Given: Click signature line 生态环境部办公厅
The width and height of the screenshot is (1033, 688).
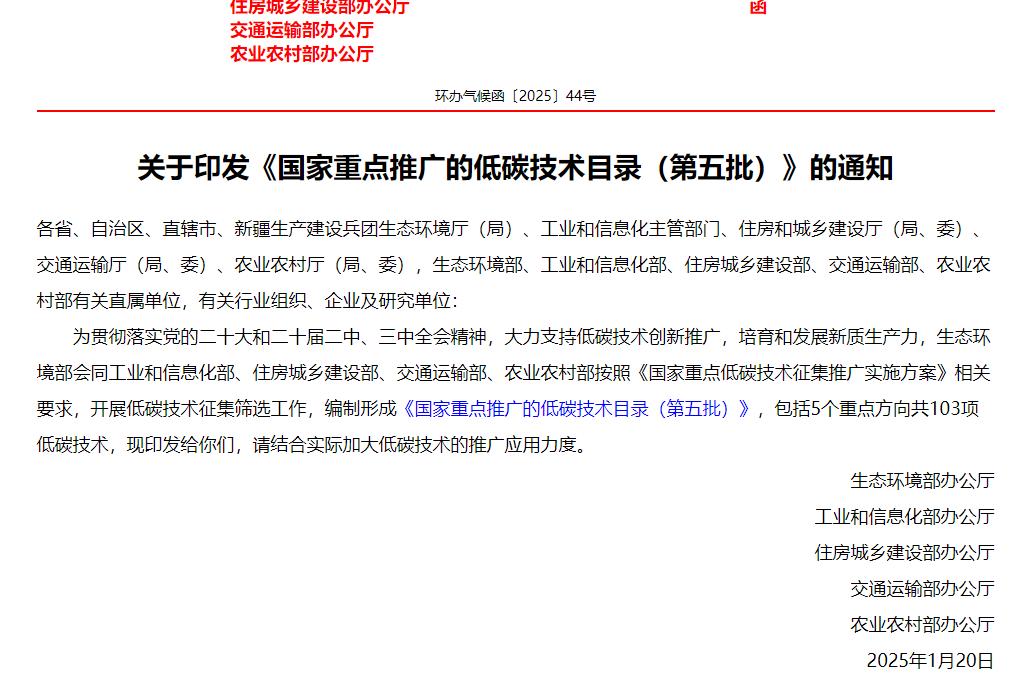Looking at the screenshot, I should 922,481.
